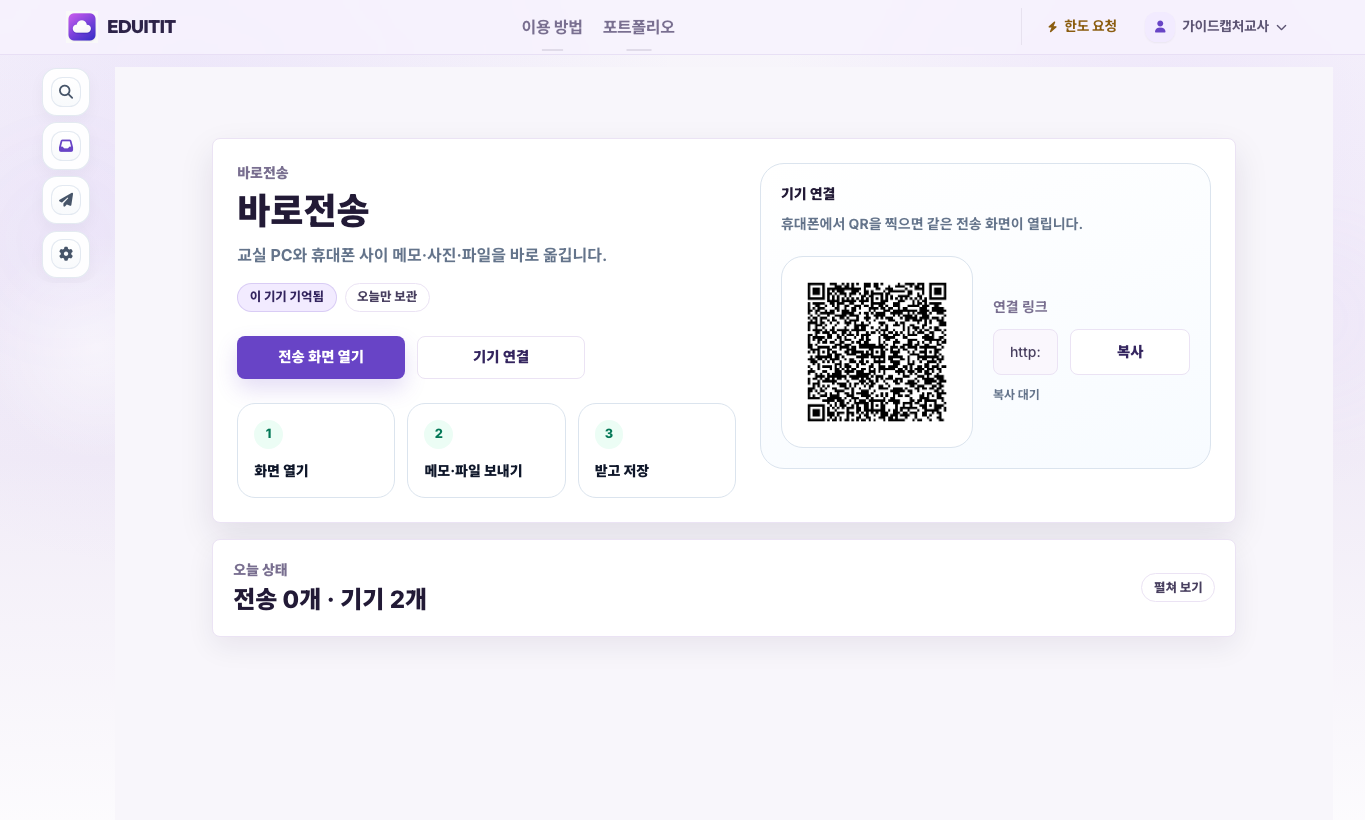
Task: Click the EDUITIT brand text
Action: point(141,27)
